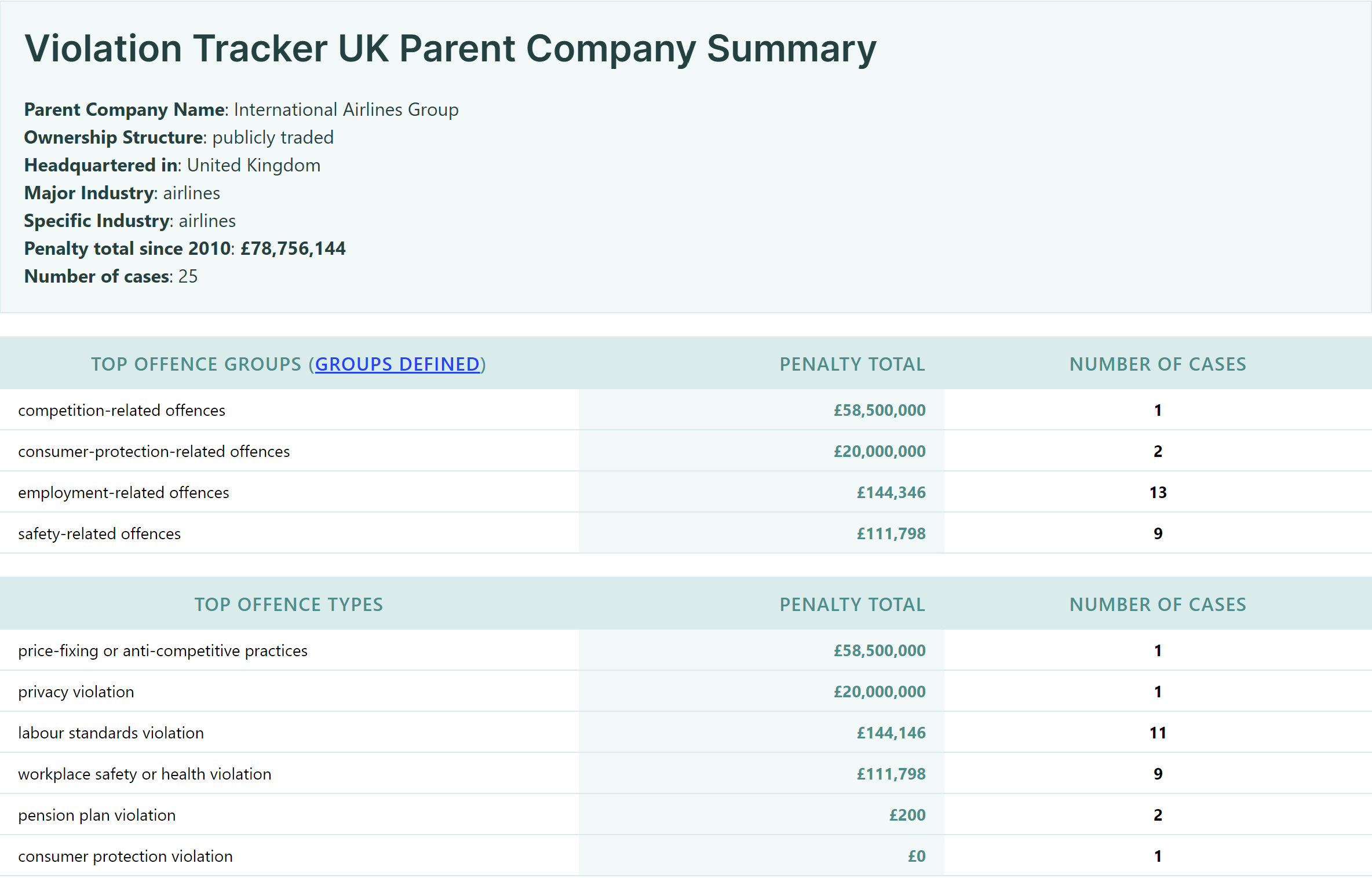Click the Violation Tracker UK page title
The image size is (1372, 878).
pos(450,49)
